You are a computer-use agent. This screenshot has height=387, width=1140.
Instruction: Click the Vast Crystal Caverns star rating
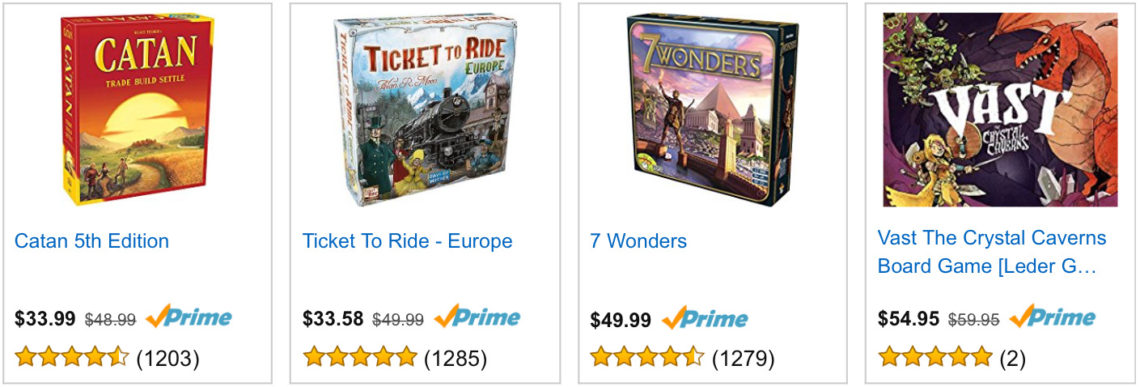click(935, 357)
